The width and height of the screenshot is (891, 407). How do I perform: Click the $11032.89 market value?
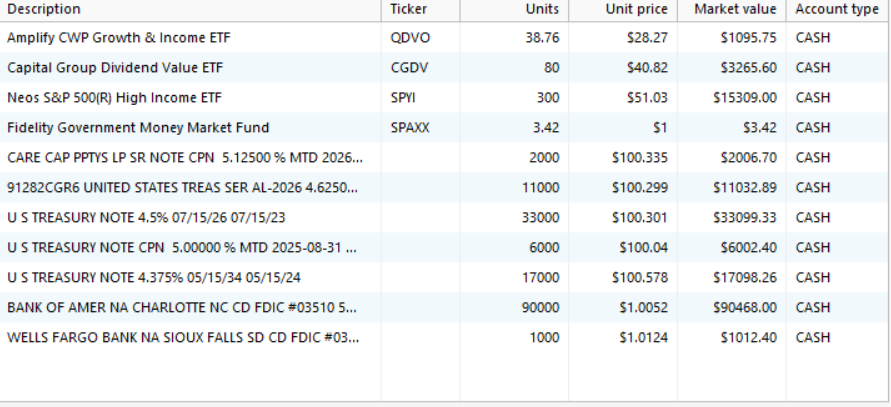point(745,188)
